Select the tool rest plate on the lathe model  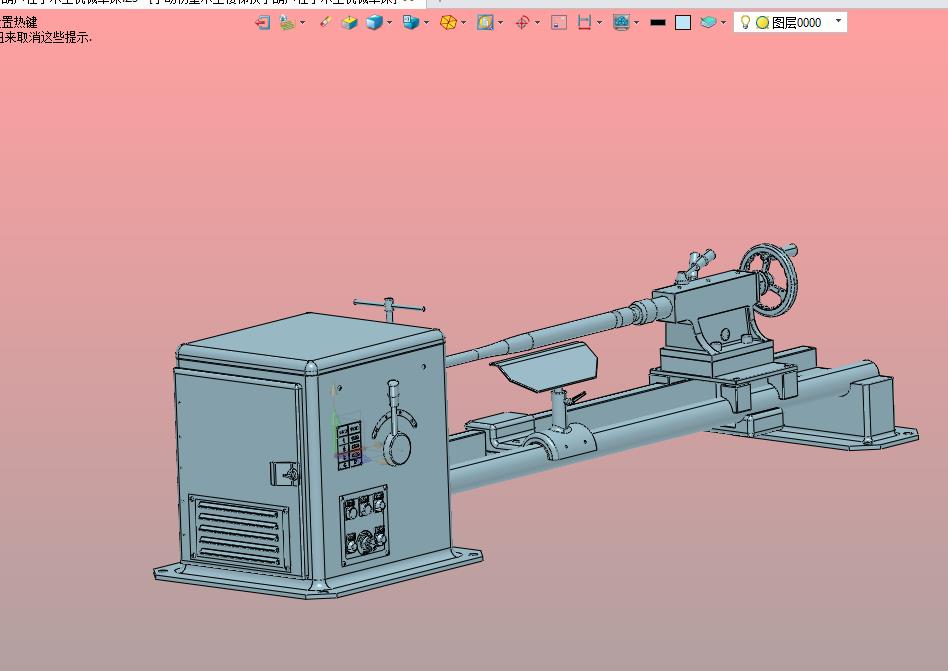(x=544, y=365)
